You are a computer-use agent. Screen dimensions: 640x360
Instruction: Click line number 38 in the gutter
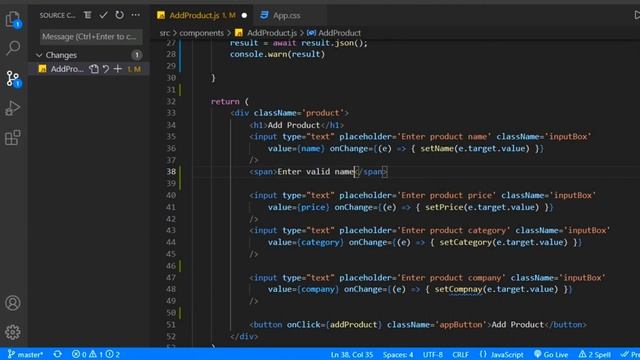[x=171, y=171]
